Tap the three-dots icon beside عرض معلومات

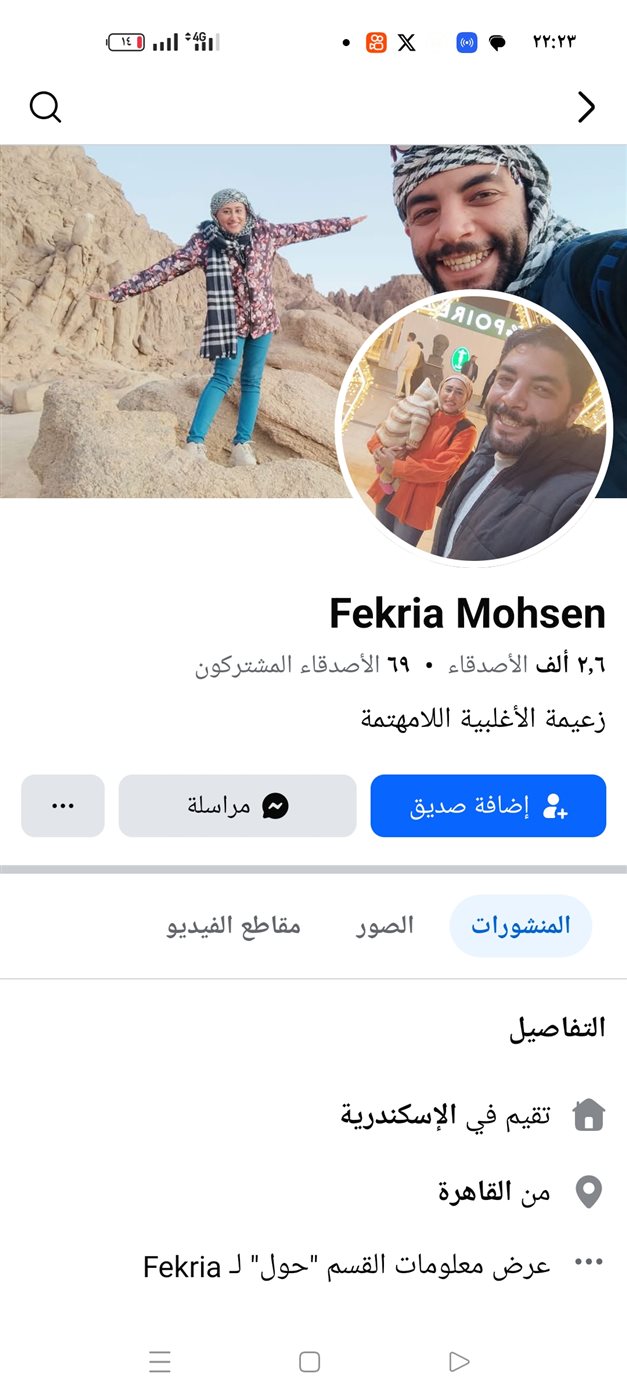[x=589, y=1263]
